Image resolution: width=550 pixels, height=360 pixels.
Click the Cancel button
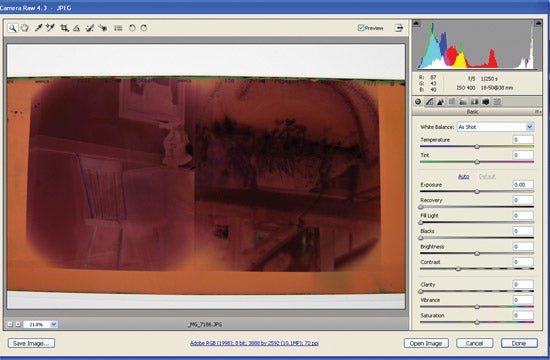tap(475, 343)
